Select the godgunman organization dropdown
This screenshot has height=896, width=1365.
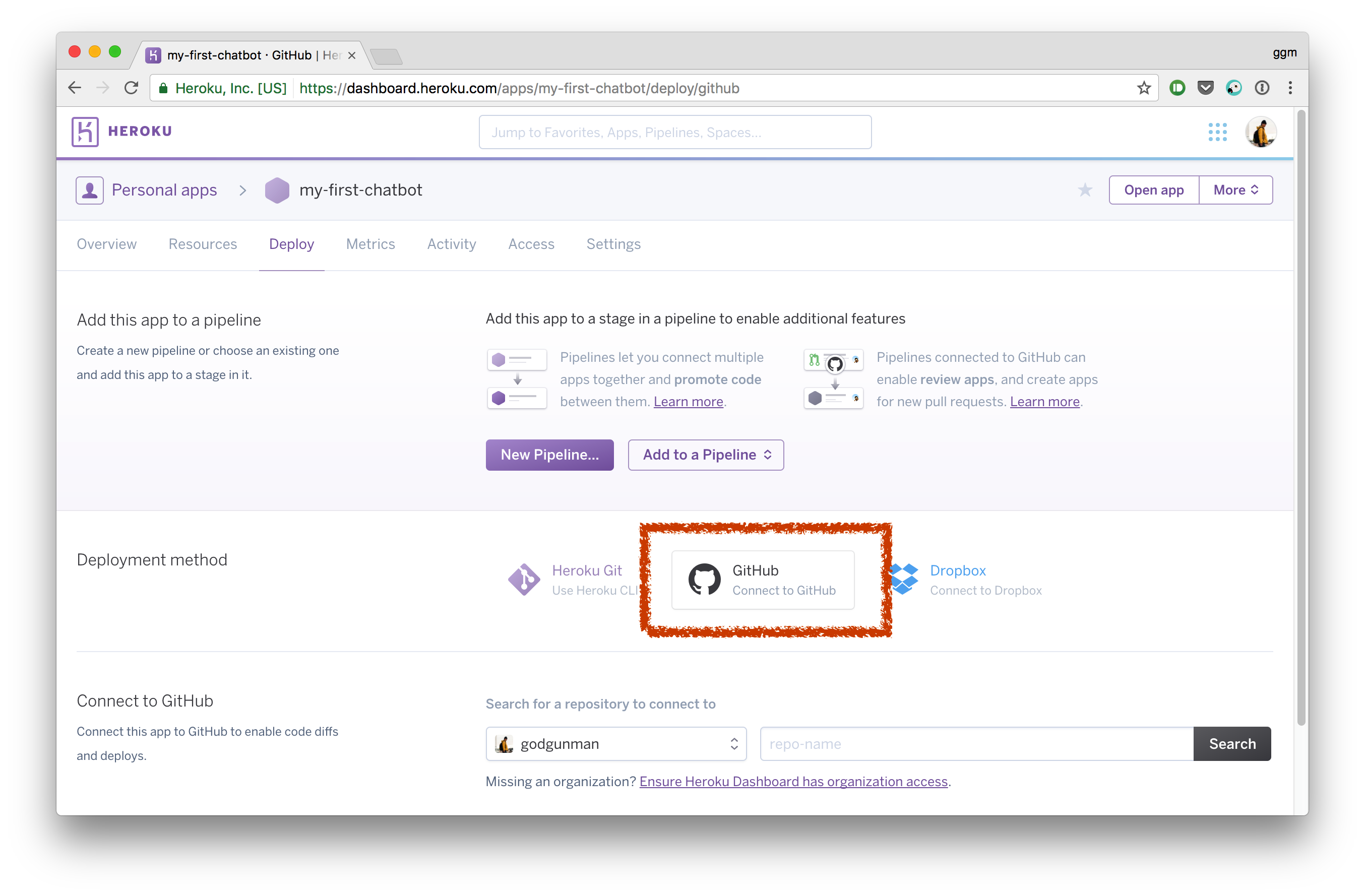coord(615,744)
